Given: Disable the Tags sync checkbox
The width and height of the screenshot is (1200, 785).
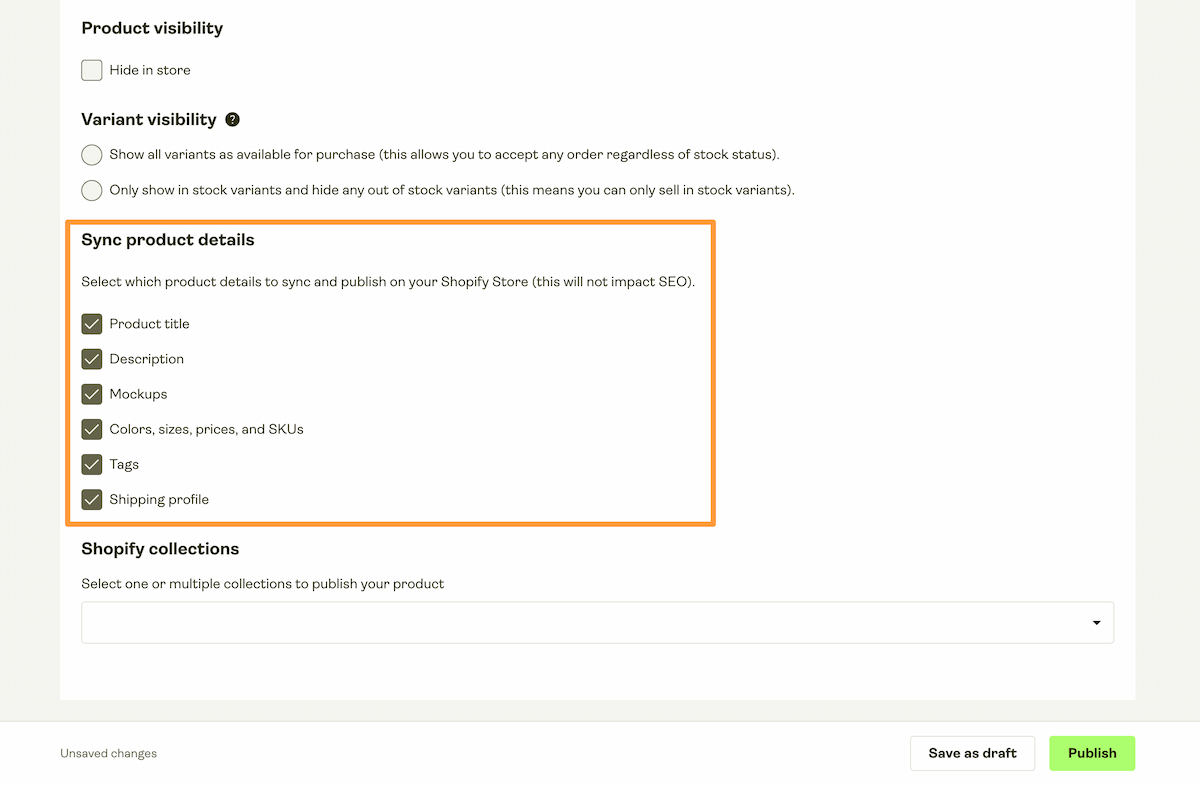Looking at the screenshot, I should click(x=91, y=464).
